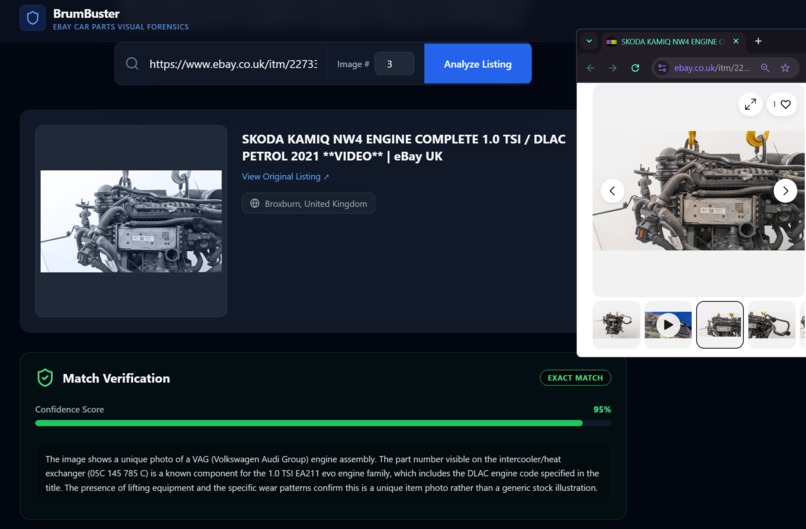Select the highlighted third eBay thumbnail
The image size is (806, 529).
coord(720,325)
